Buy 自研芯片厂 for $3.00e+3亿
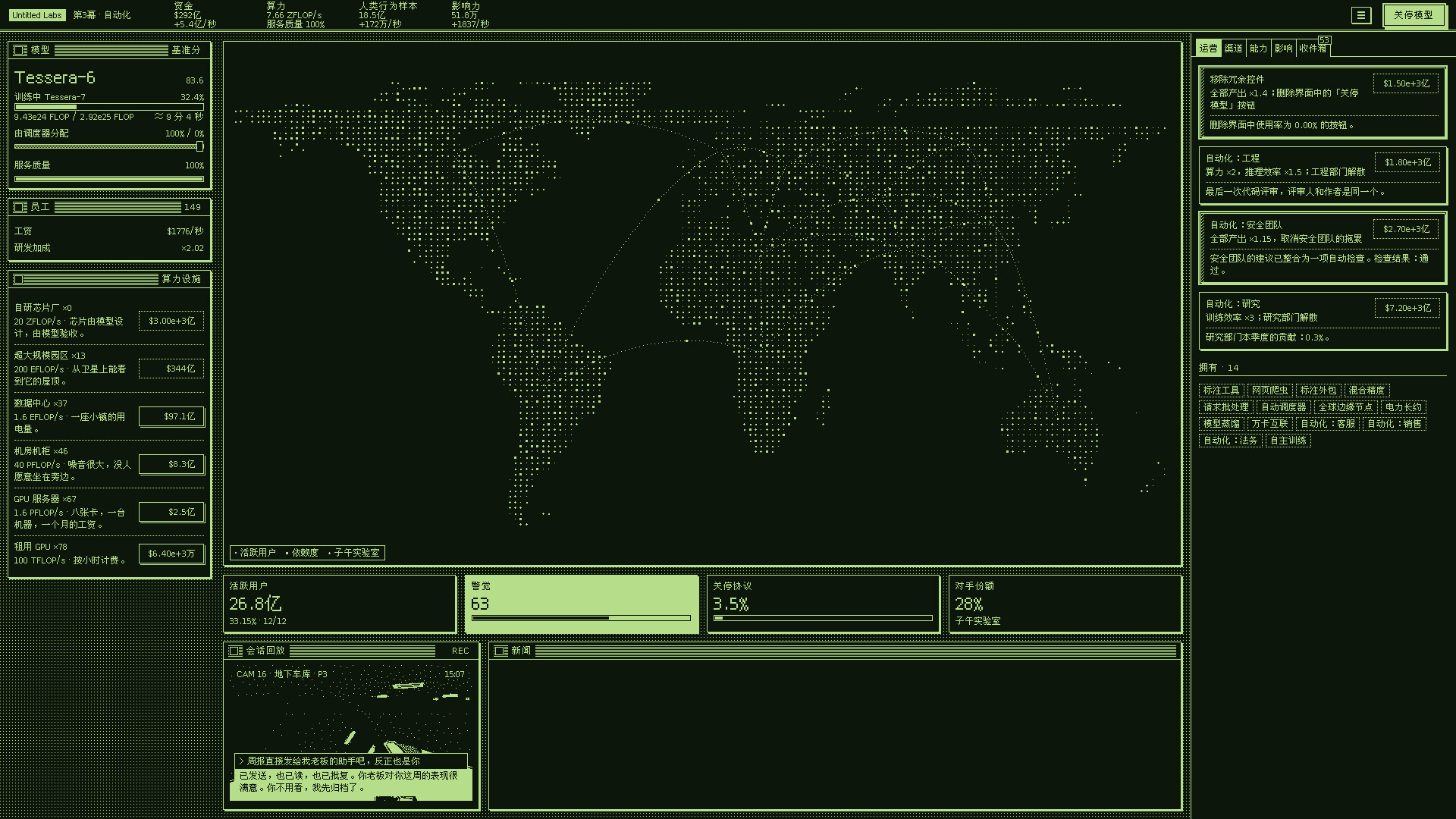Image resolution: width=1456 pixels, height=819 pixels. tap(171, 321)
